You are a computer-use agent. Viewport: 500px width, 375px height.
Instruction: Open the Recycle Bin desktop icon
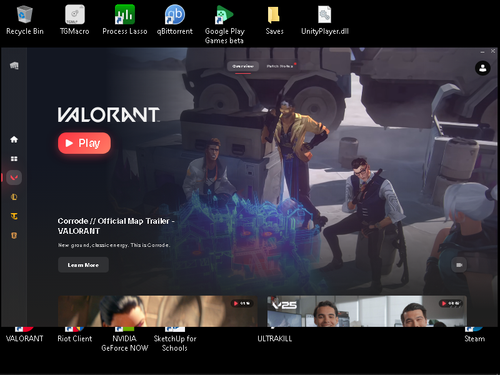[x=25, y=20]
